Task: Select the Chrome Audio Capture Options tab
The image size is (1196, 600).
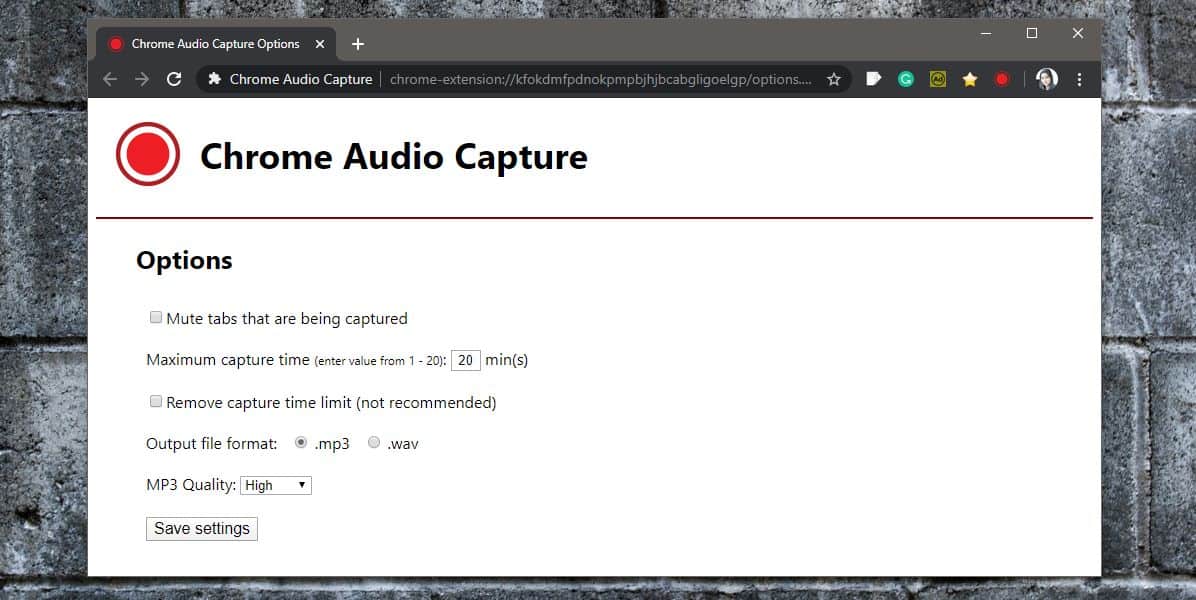Action: [216, 44]
